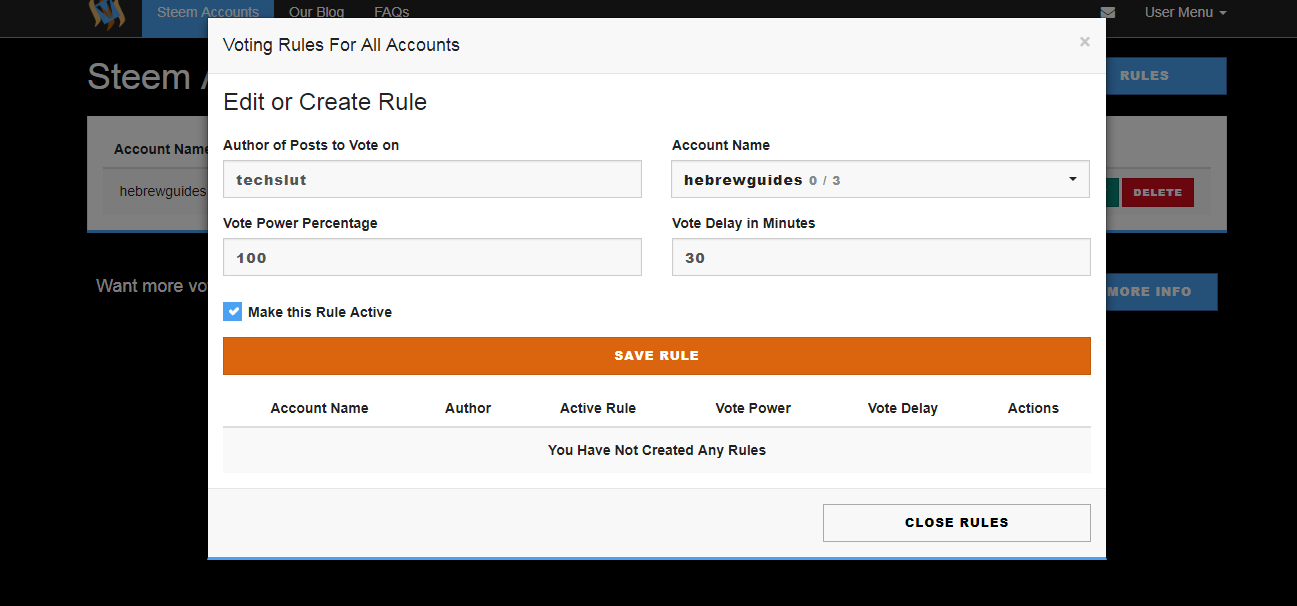
Task: Click the Active Rule column header
Action: (x=598, y=408)
